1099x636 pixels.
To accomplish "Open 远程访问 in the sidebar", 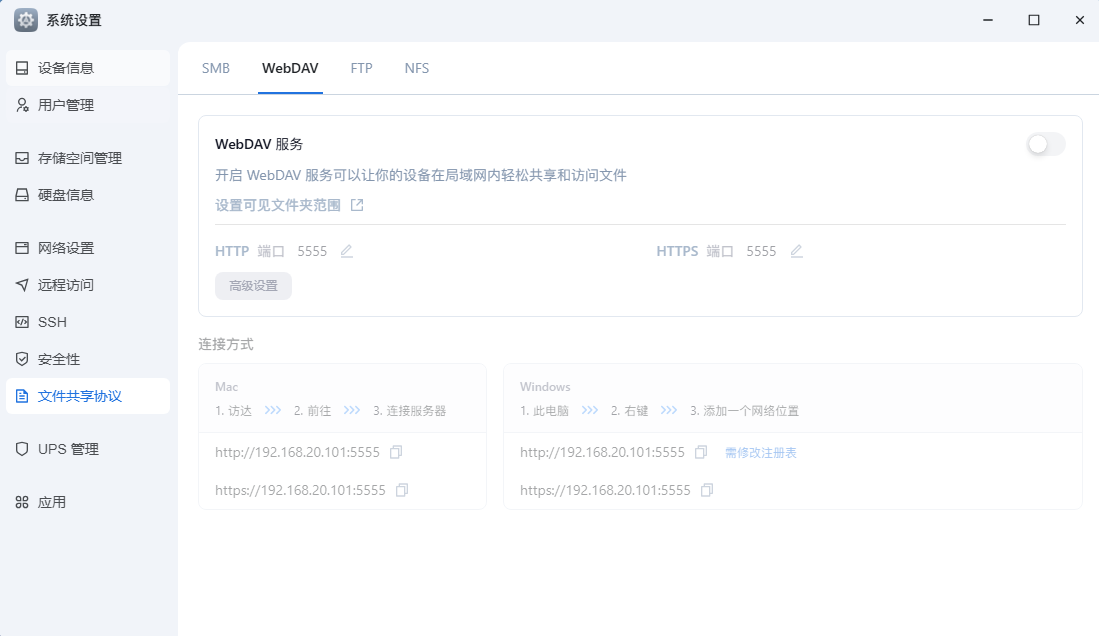I will click(x=88, y=285).
